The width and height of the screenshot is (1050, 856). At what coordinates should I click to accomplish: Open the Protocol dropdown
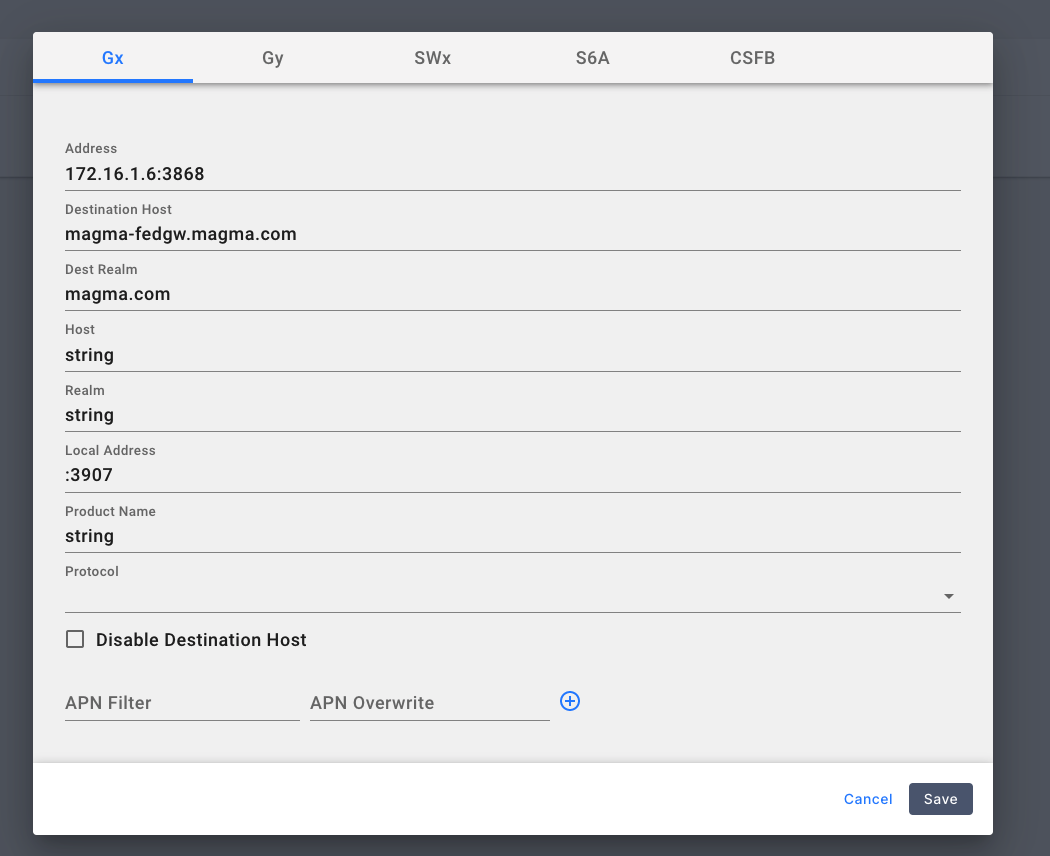(512, 596)
